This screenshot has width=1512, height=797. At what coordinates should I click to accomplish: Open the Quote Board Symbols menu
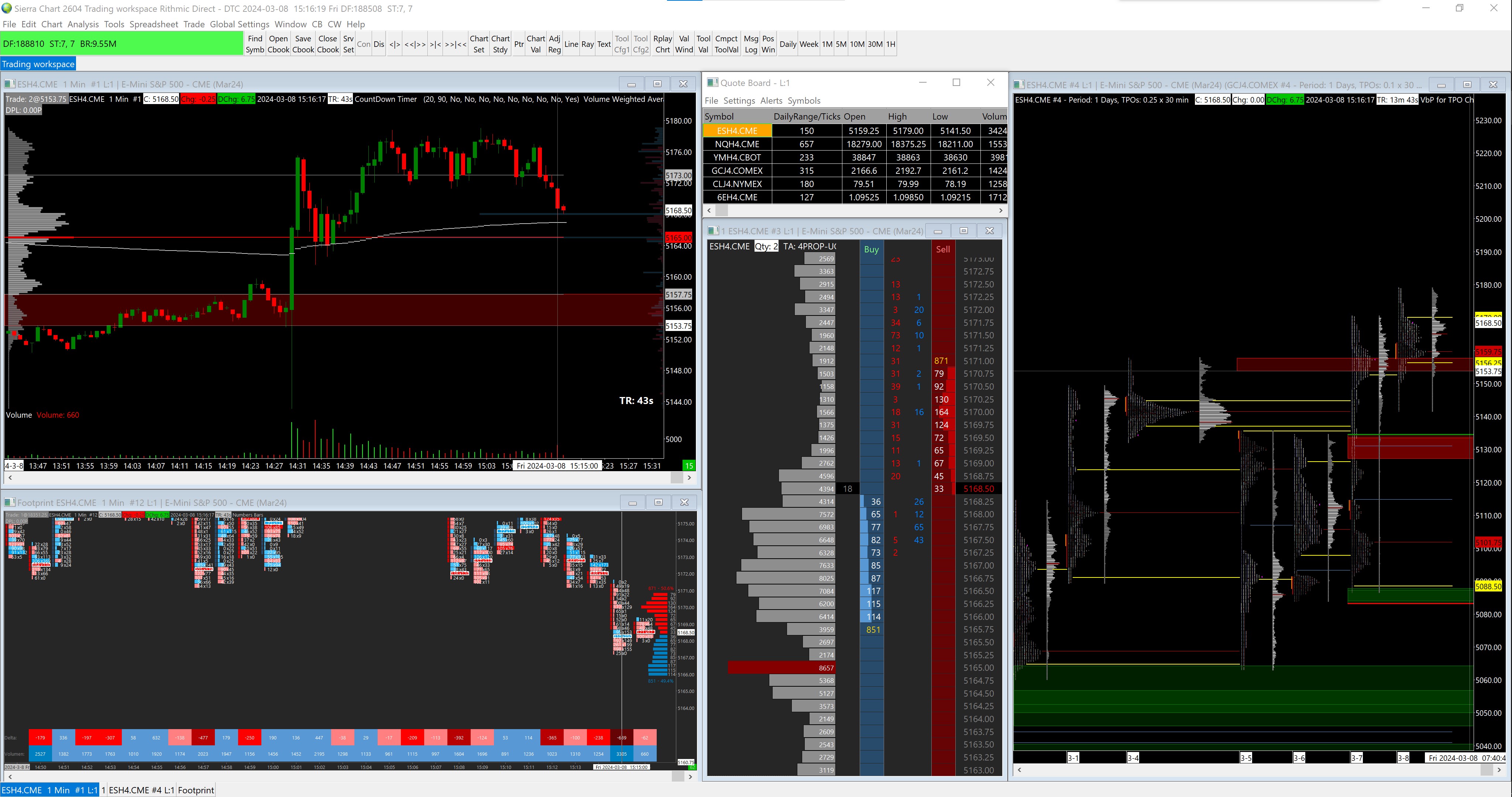[804, 100]
